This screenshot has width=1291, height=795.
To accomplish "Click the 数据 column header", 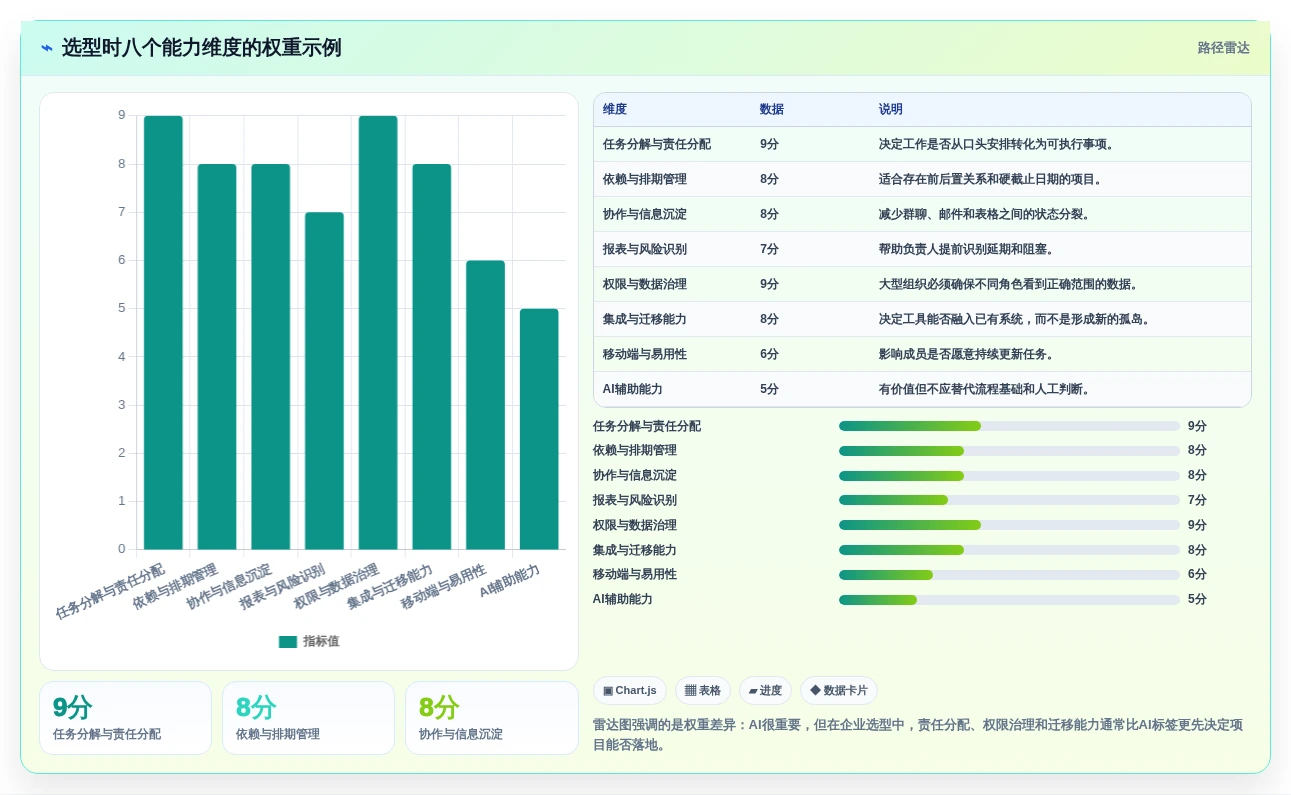I will click(771, 109).
